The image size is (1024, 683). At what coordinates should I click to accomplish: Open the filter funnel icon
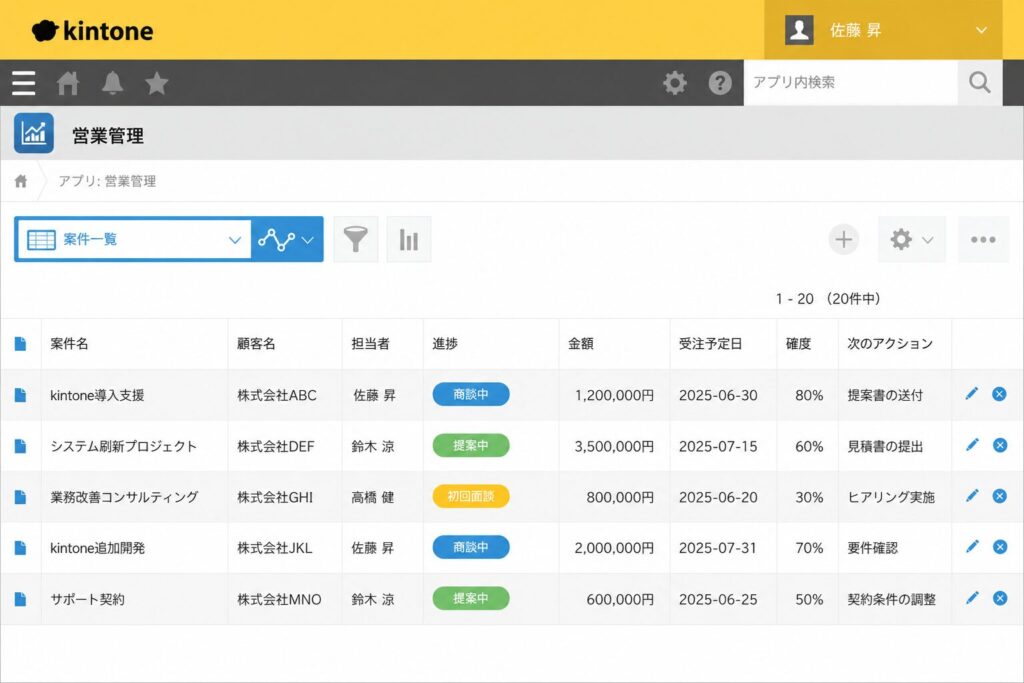tap(356, 240)
